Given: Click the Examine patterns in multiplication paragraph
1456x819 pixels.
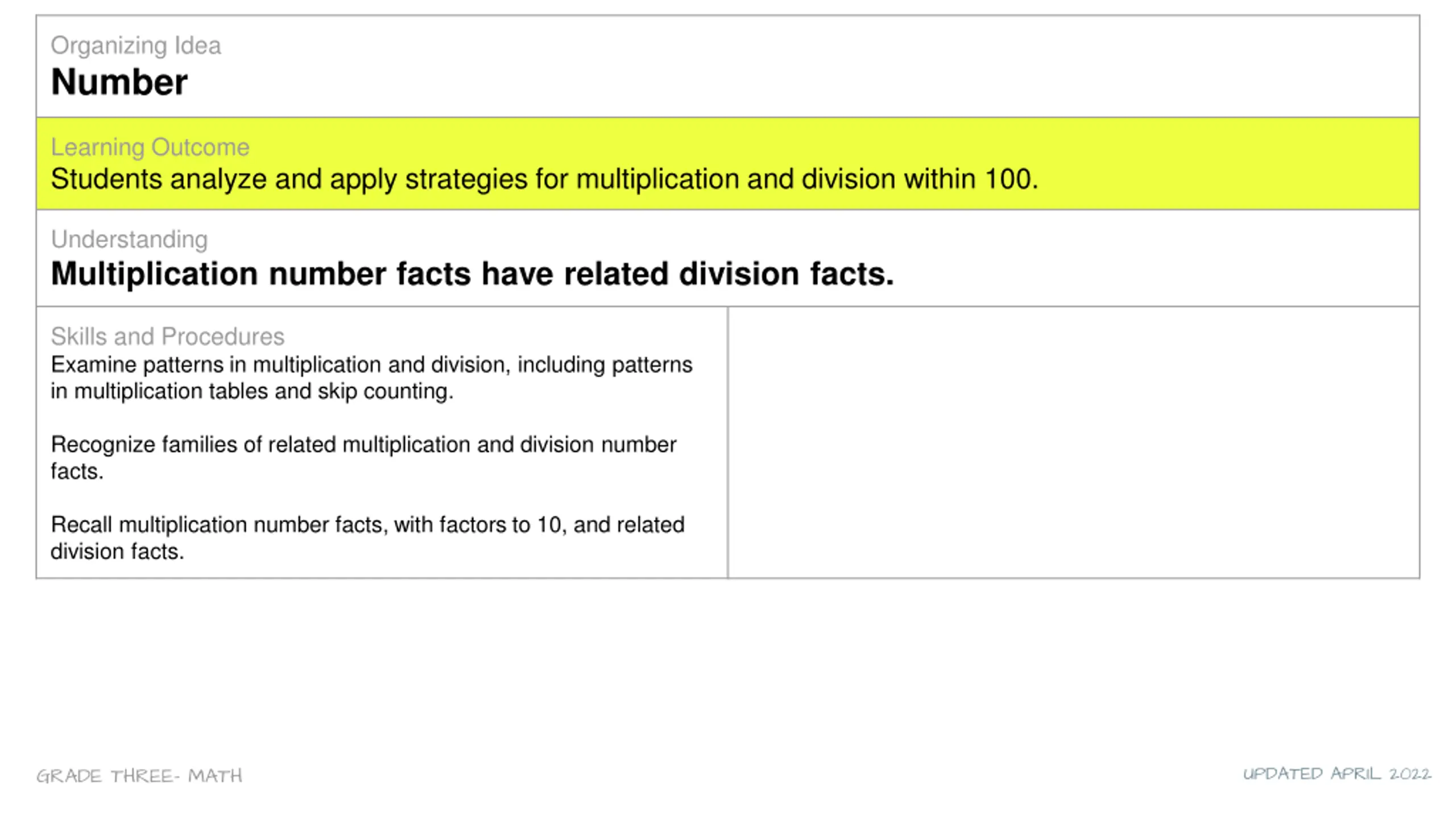Looking at the screenshot, I should click(371, 378).
